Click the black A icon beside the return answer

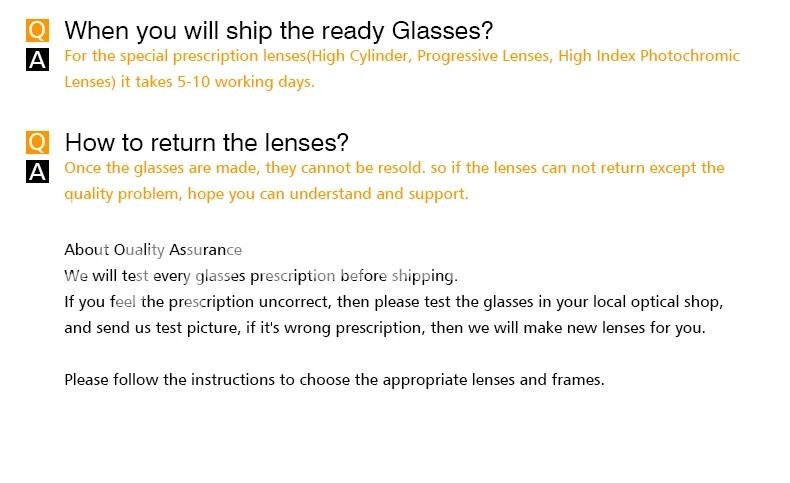(37, 172)
